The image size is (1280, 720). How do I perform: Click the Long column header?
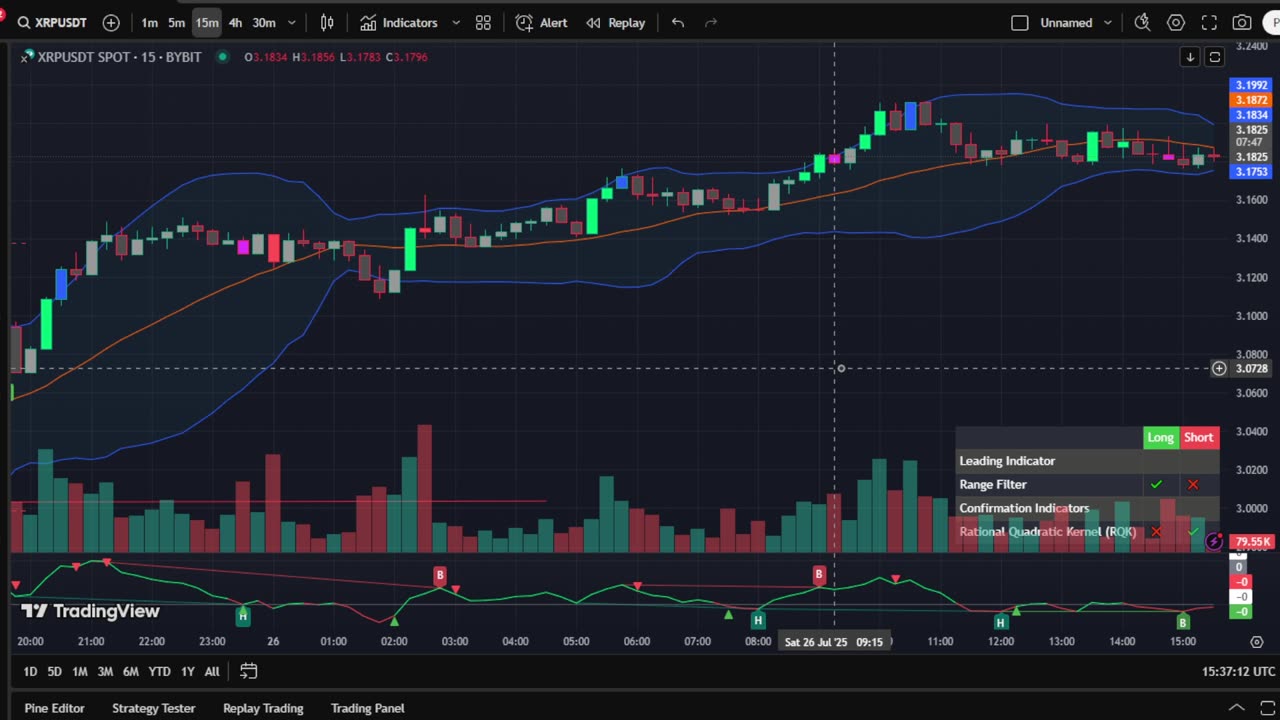(x=1160, y=437)
